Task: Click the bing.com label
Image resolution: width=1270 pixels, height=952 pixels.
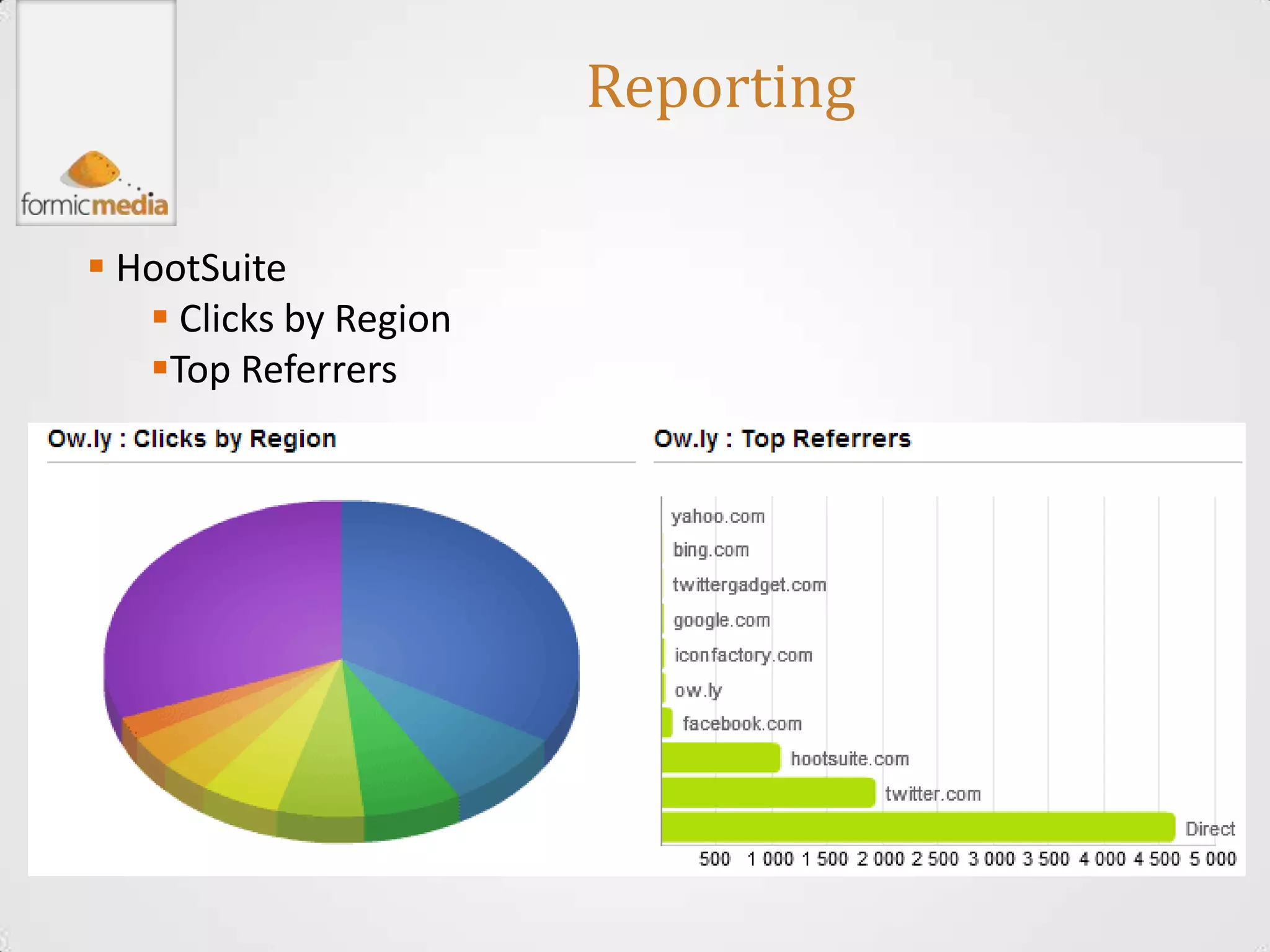Action: (711, 550)
